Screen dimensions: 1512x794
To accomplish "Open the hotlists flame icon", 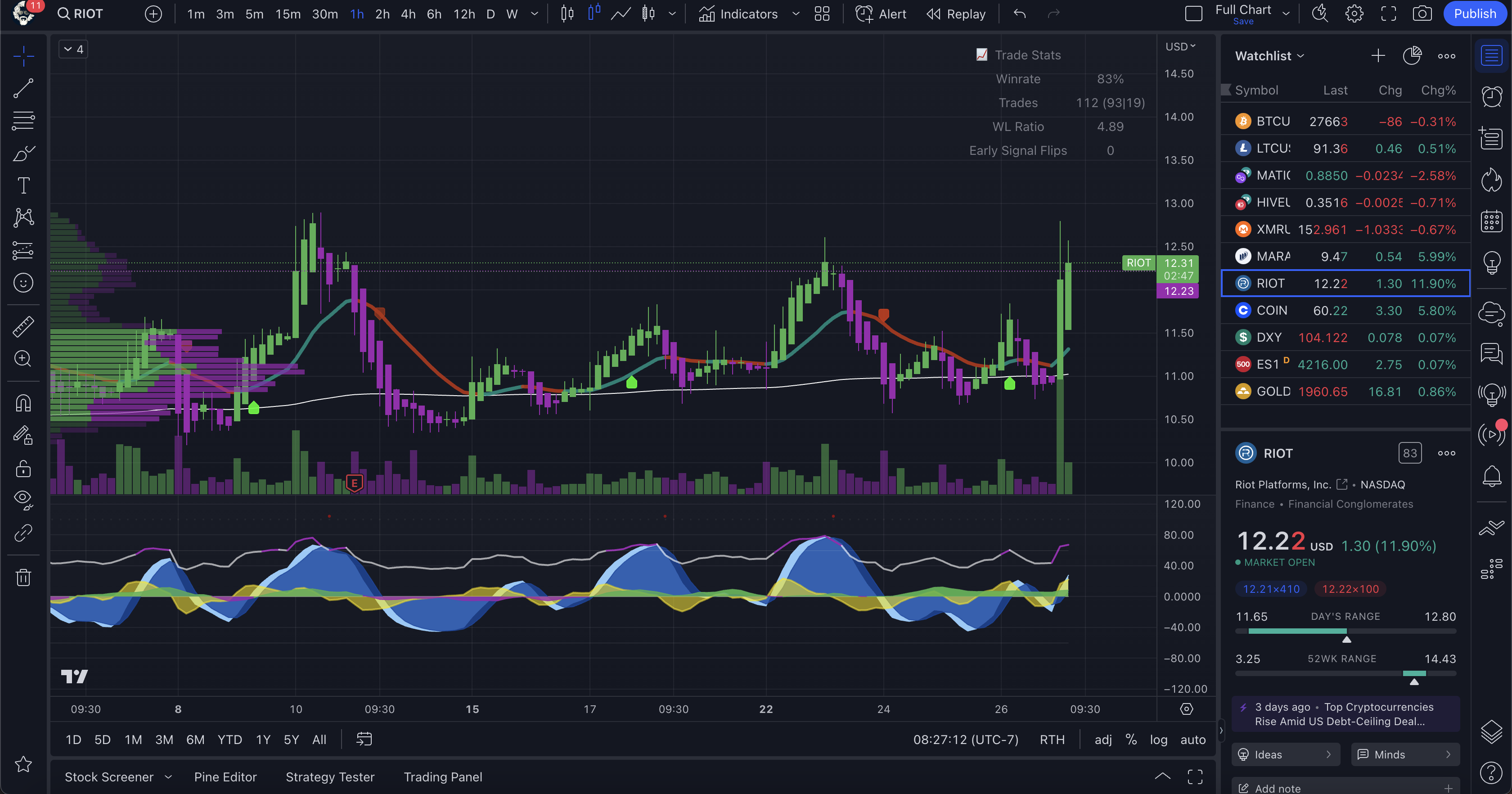I will (1491, 180).
